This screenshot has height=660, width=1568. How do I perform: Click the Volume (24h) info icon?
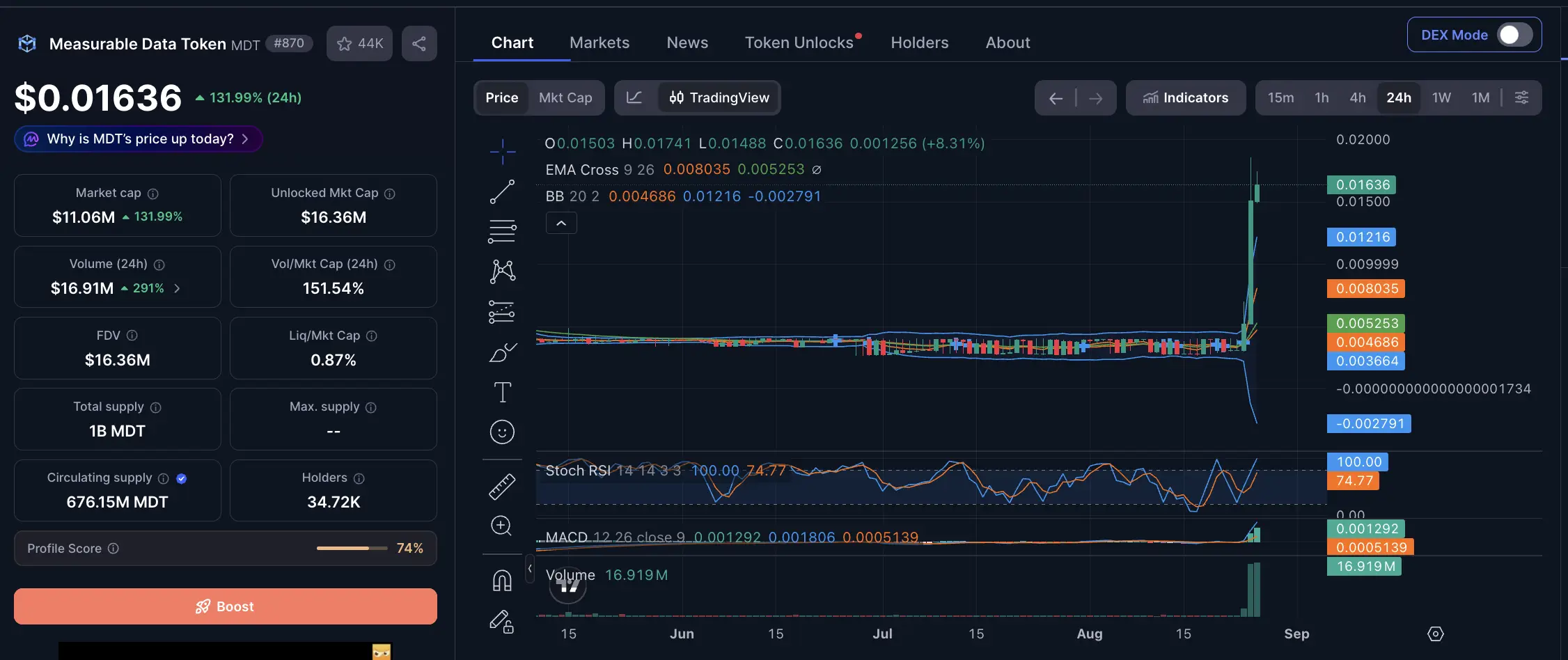pyautogui.click(x=159, y=265)
